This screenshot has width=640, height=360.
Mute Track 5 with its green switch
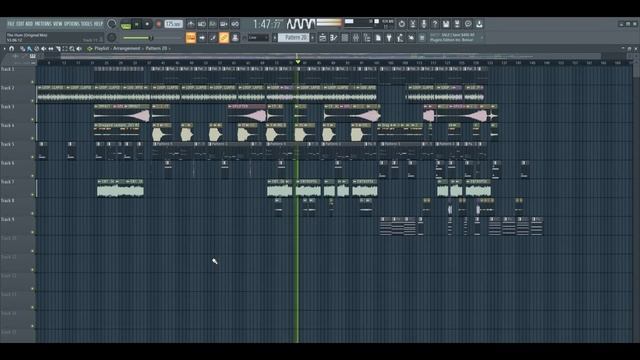(x=33, y=157)
